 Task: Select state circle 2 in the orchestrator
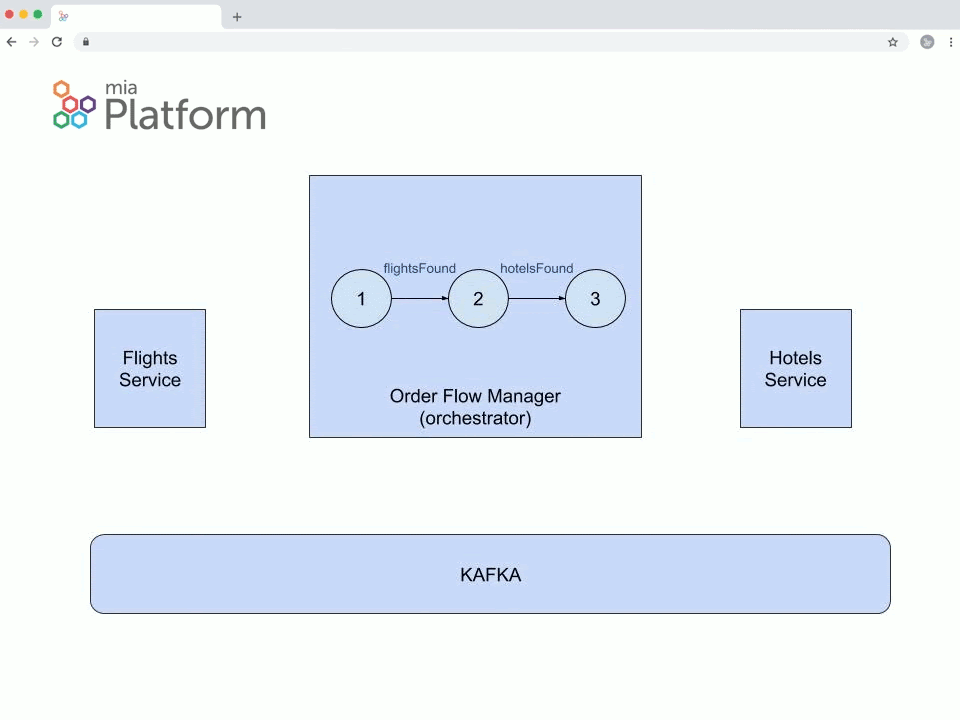pyautogui.click(x=478, y=299)
